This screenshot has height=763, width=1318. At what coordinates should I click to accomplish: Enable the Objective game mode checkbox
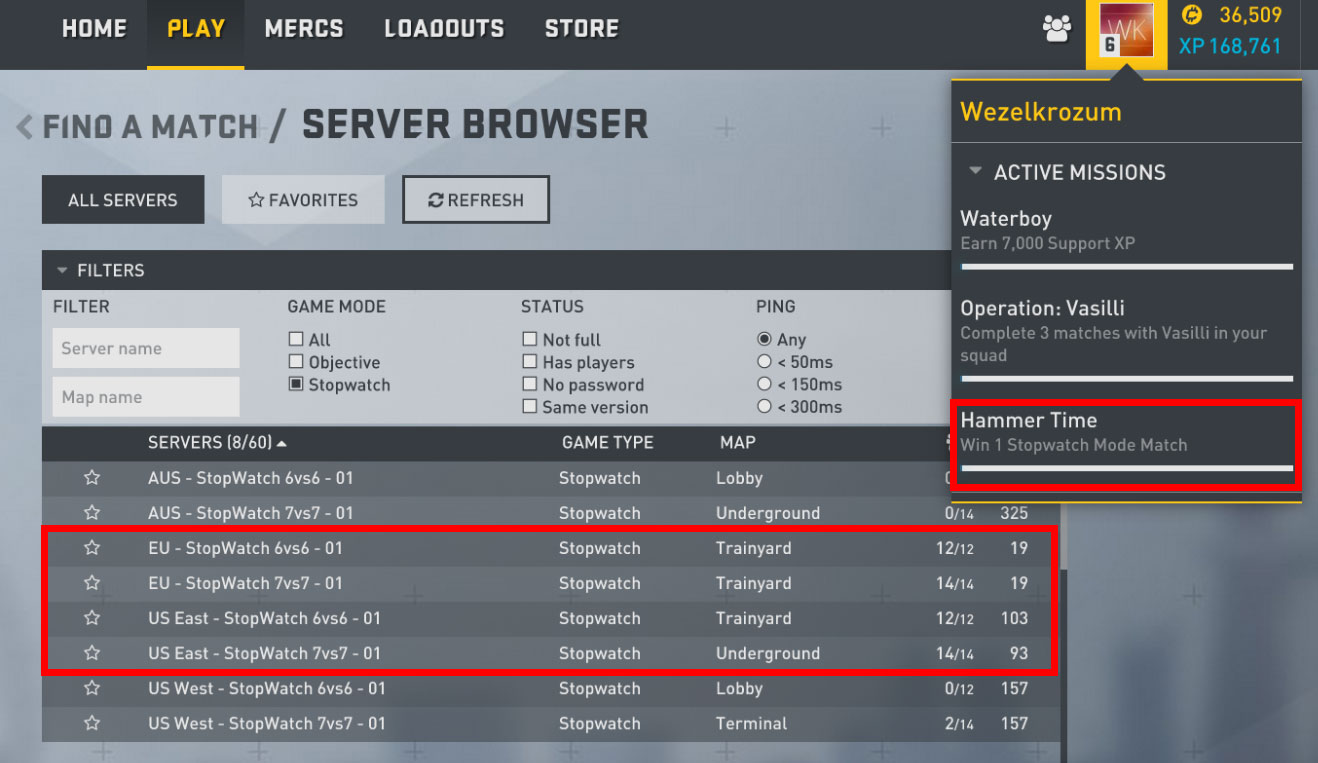coord(296,362)
